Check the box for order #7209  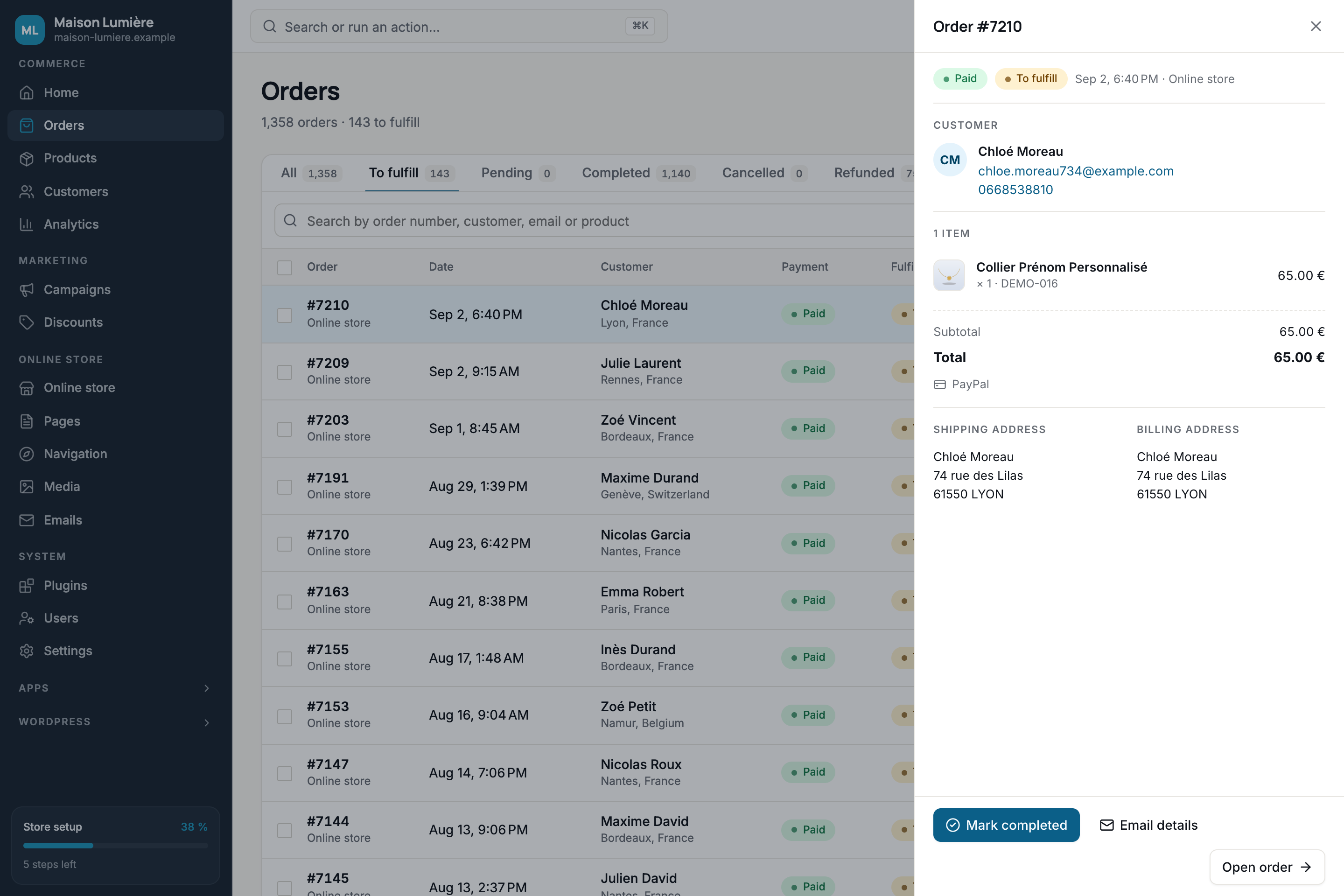(x=285, y=372)
